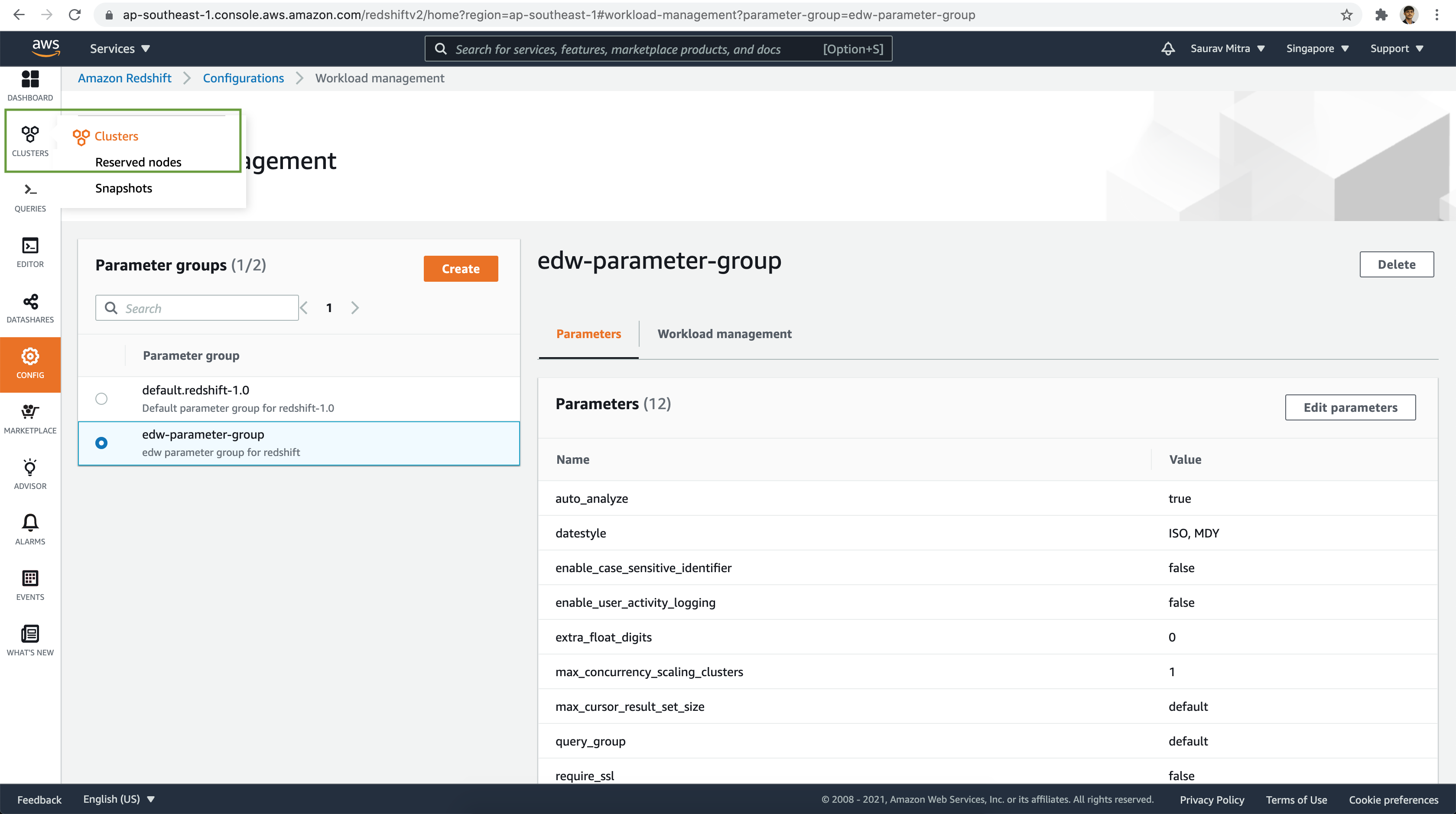Screen dimensions: 1456x814
Task: Click the Delete button
Action: [x=1396, y=264]
